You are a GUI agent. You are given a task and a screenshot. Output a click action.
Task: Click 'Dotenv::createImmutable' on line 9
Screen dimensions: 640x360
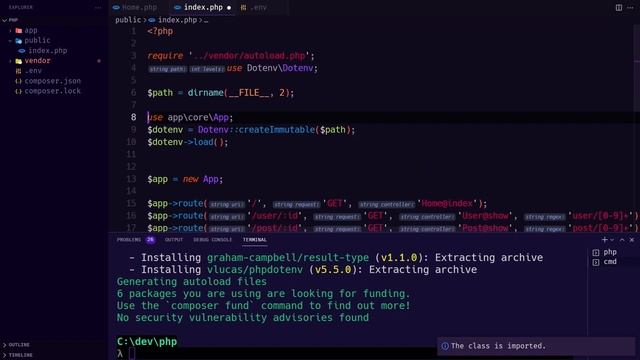point(256,130)
